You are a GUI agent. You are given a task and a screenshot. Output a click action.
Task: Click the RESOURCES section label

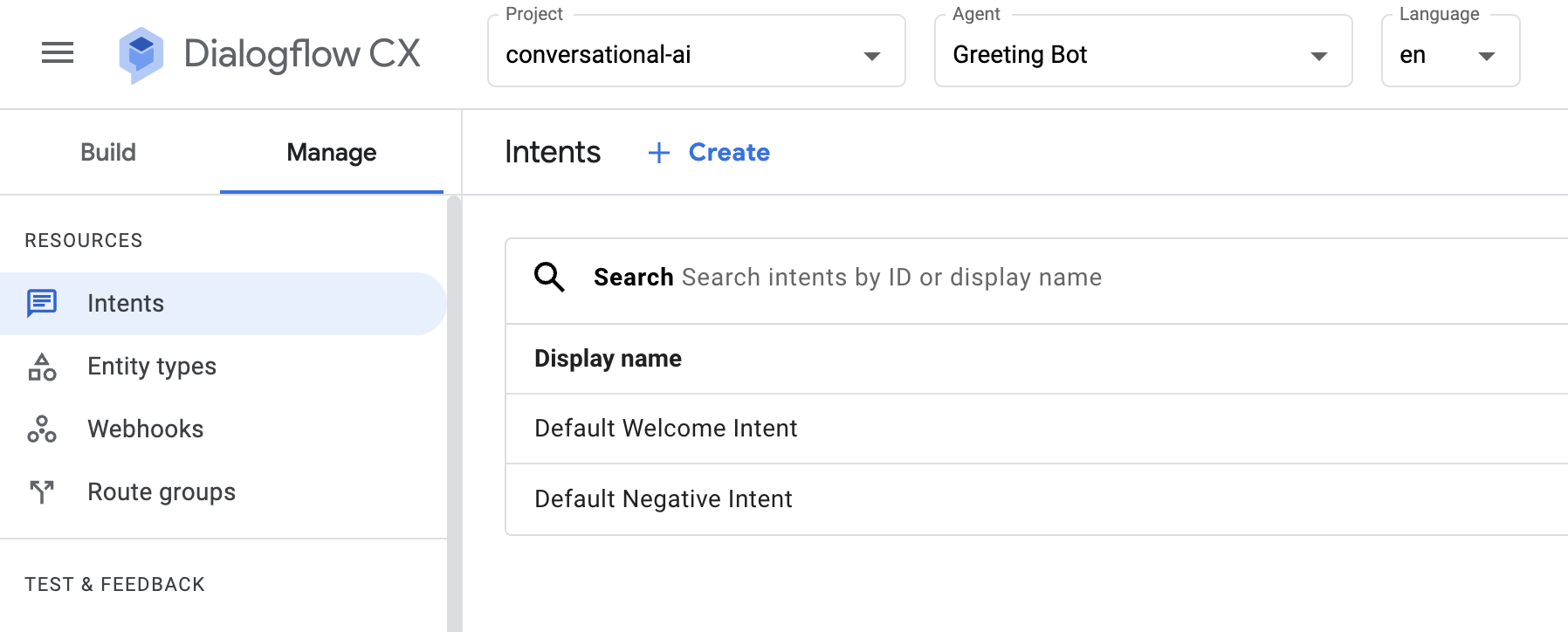84,241
